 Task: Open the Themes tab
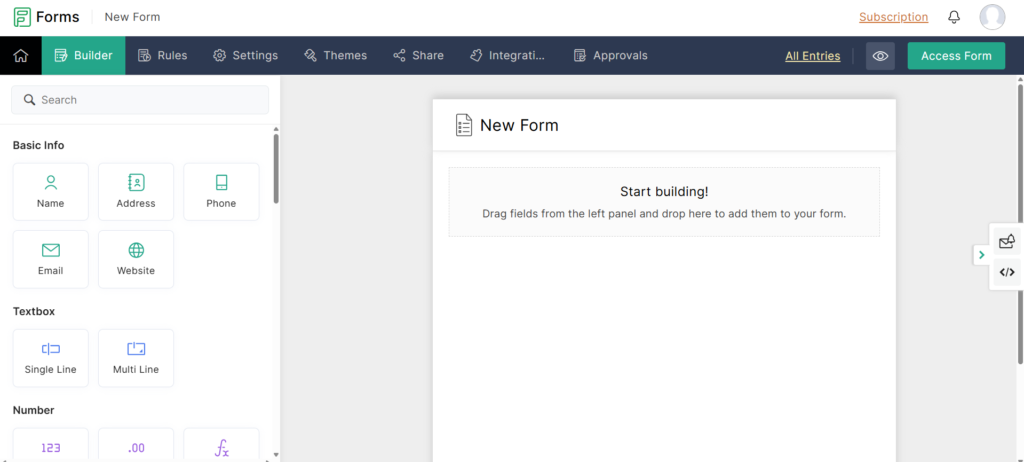point(336,56)
